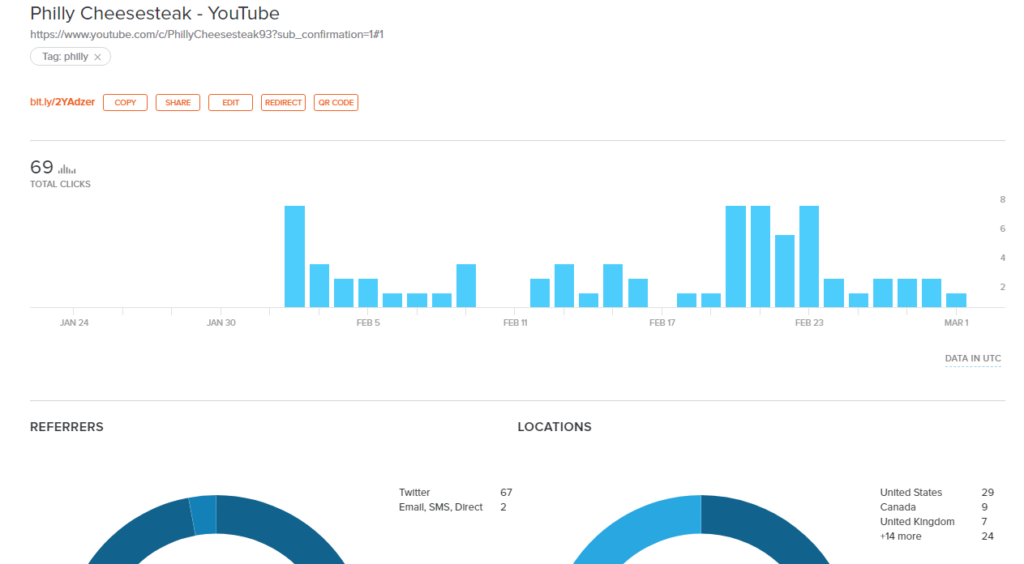The height and width of the screenshot is (564, 1024).
Task: Click the dark blue segment of locations donut
Action: pos(764,526)
